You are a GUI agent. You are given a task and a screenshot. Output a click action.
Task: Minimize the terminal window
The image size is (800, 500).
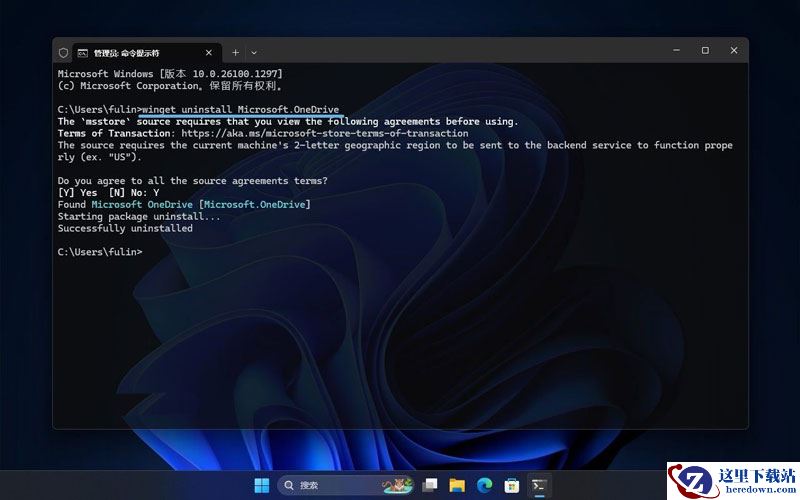pos(677,50)
